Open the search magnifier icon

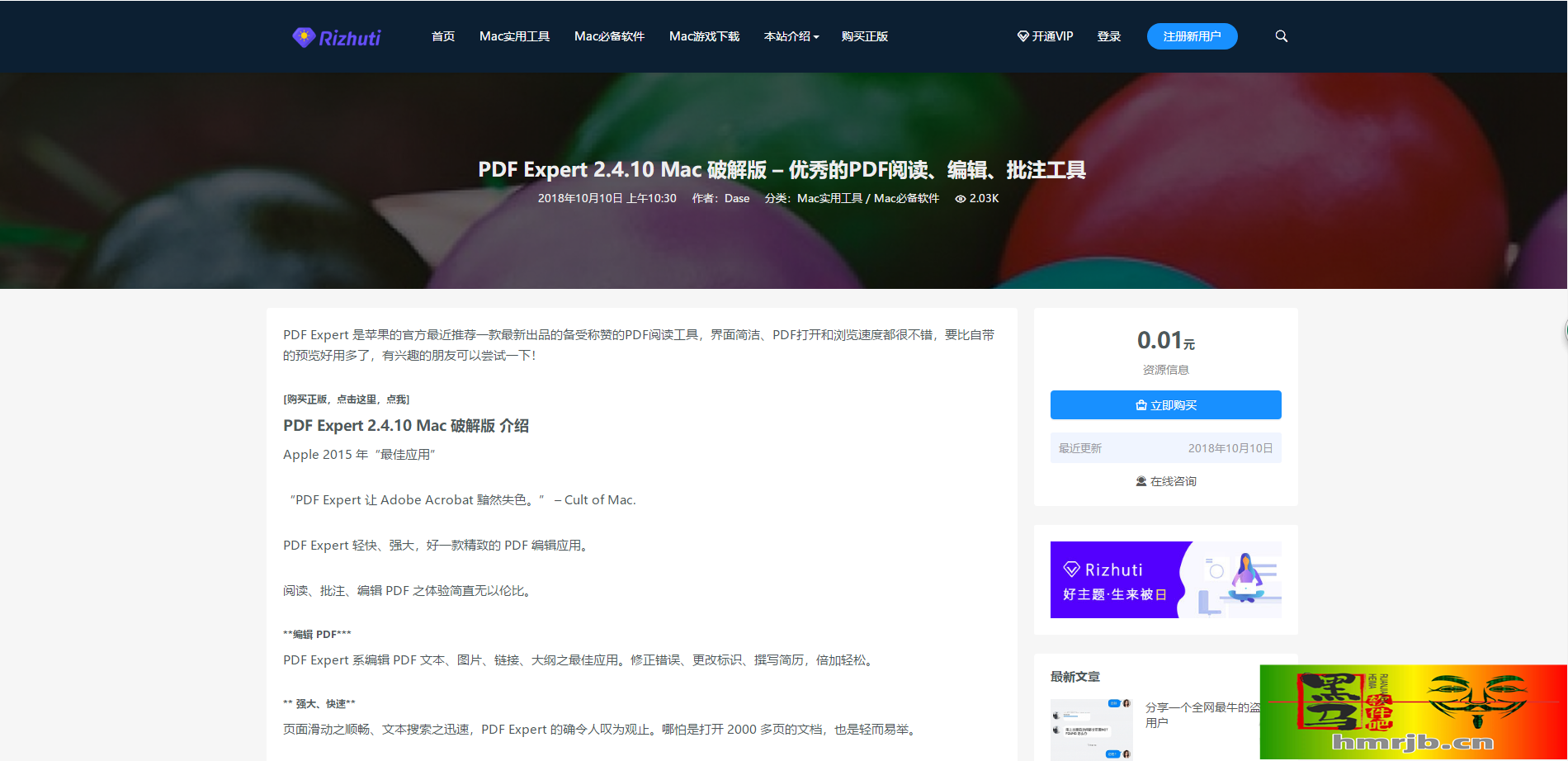click(x=1281, y=36)
